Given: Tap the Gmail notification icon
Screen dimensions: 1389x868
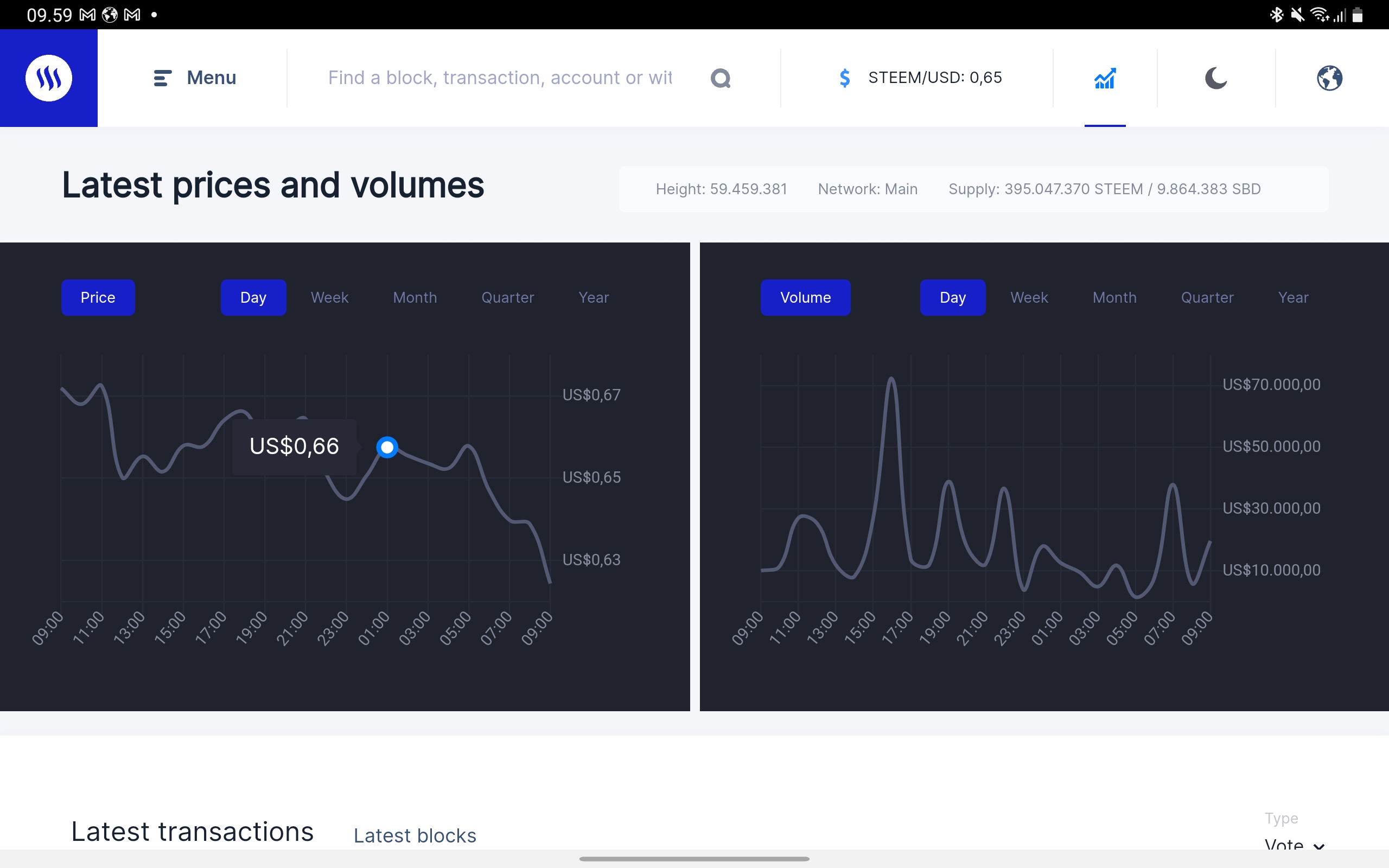Looking at the screenshot, I should (x=87, y=14).
